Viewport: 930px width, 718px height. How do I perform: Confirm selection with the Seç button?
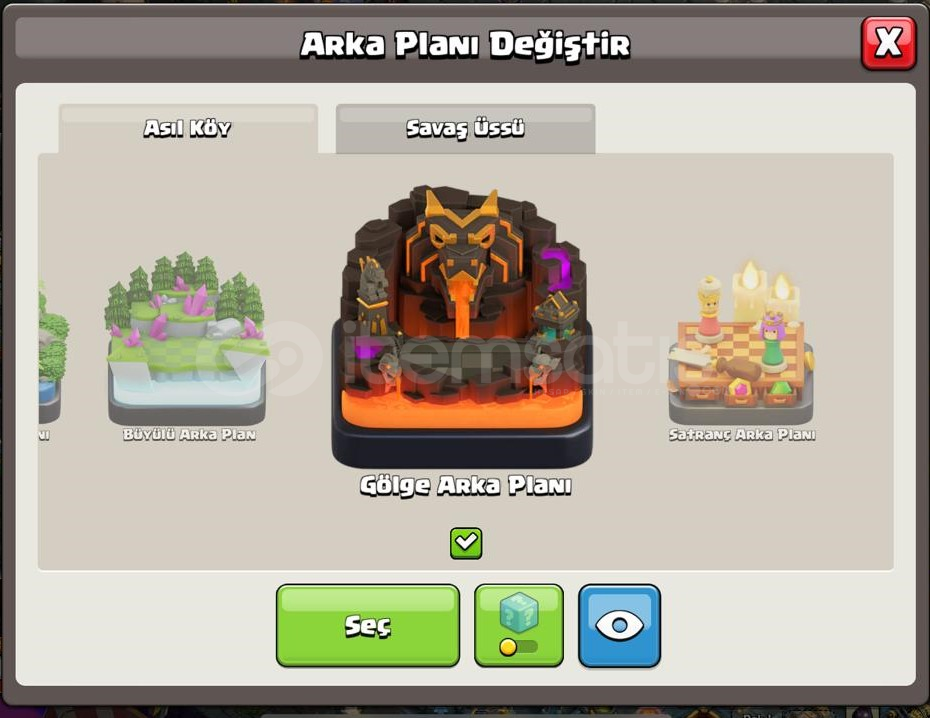[x=368, y=626]
